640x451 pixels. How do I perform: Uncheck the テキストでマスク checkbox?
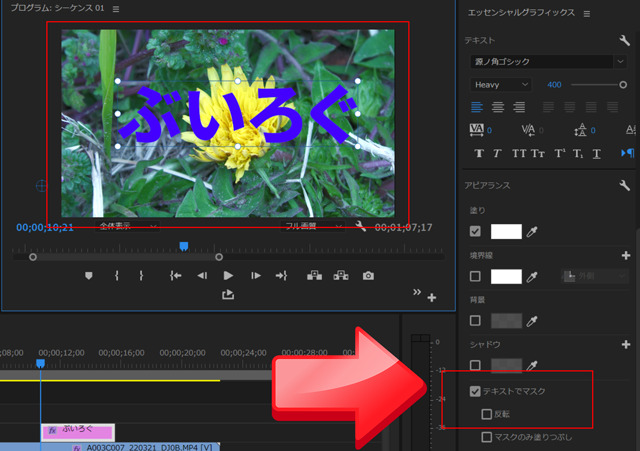pyautogui.click(x=475, y=391)
